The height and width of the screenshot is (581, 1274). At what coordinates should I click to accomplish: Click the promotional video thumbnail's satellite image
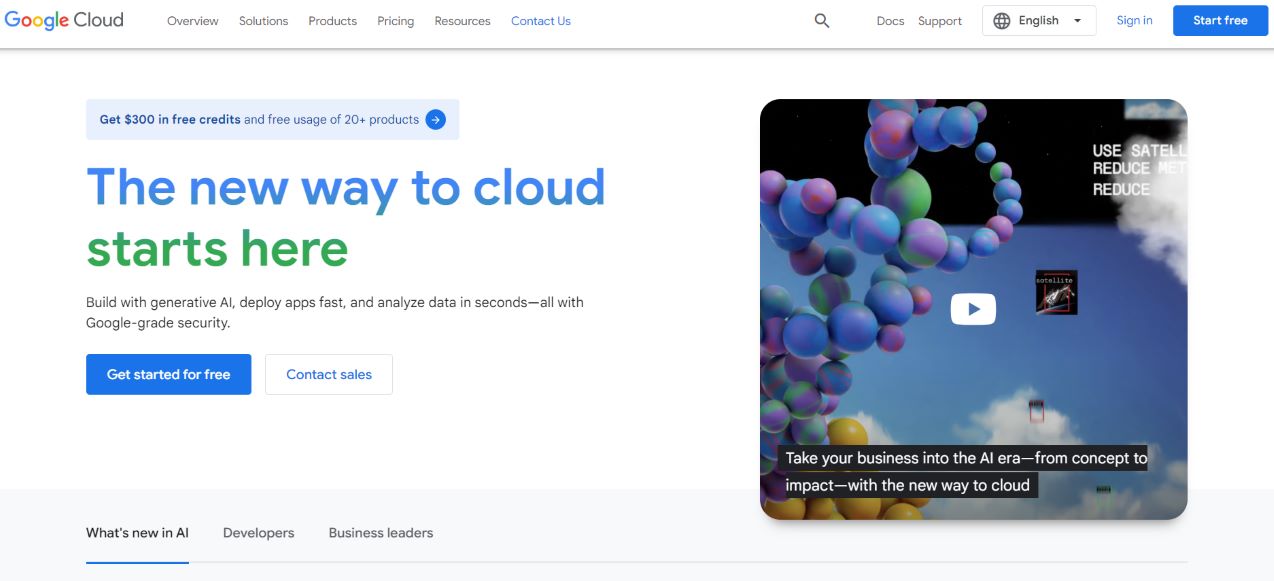point(1056,292)
